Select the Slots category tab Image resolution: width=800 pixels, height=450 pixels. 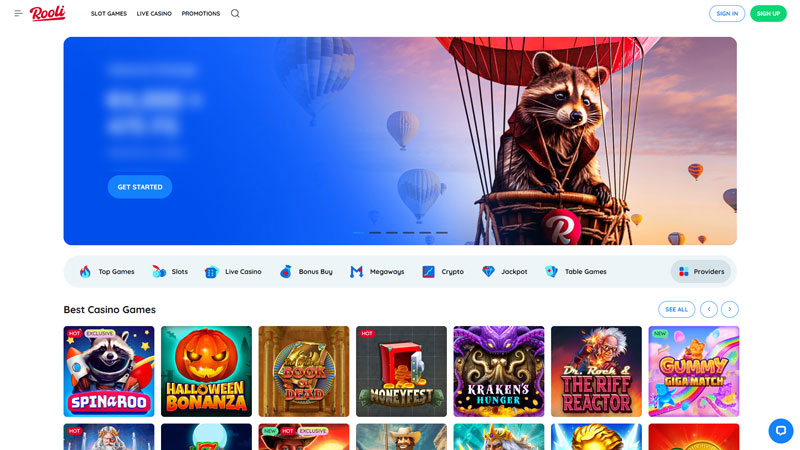[170, 271]
